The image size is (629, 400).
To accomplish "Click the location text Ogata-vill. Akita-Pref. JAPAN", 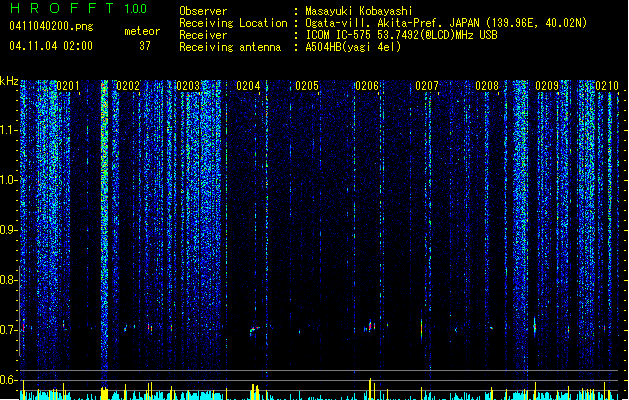I will (x=391, y=23).
